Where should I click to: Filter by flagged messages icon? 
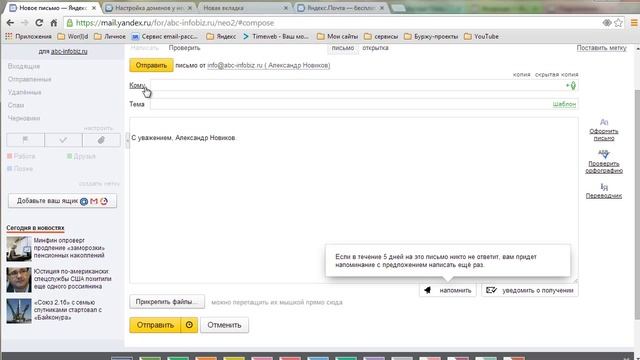pos(25,140)
